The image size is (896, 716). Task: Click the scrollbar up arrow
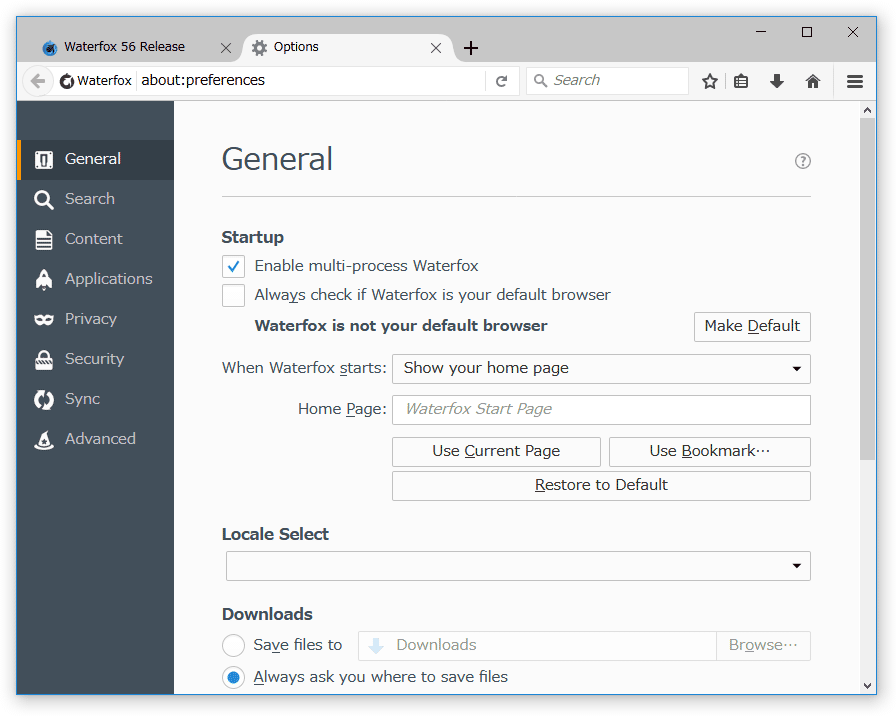(x=867, y=110)
